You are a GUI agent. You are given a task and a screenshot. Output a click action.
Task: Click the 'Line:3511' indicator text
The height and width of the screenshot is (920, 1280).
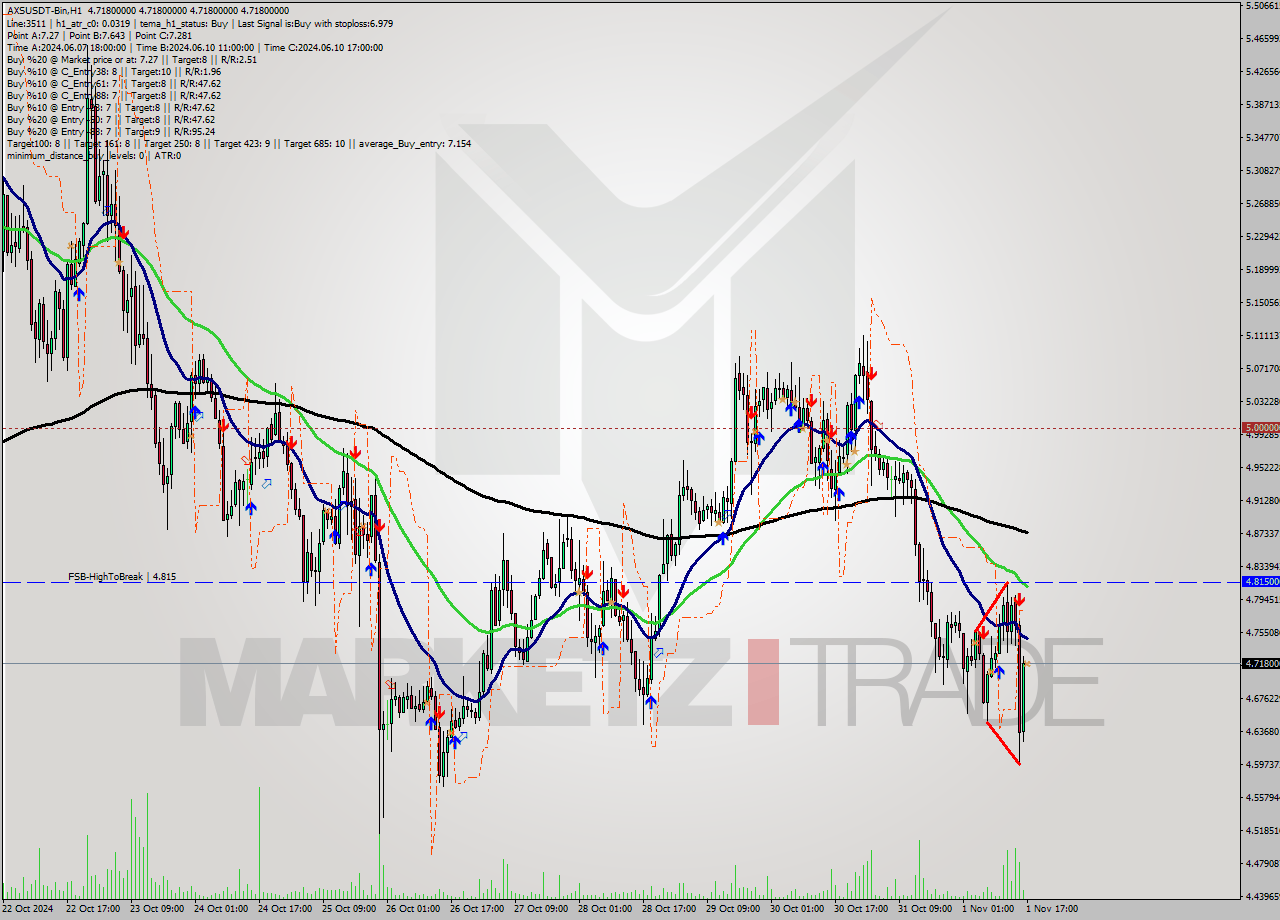click(x=26, y=23)
